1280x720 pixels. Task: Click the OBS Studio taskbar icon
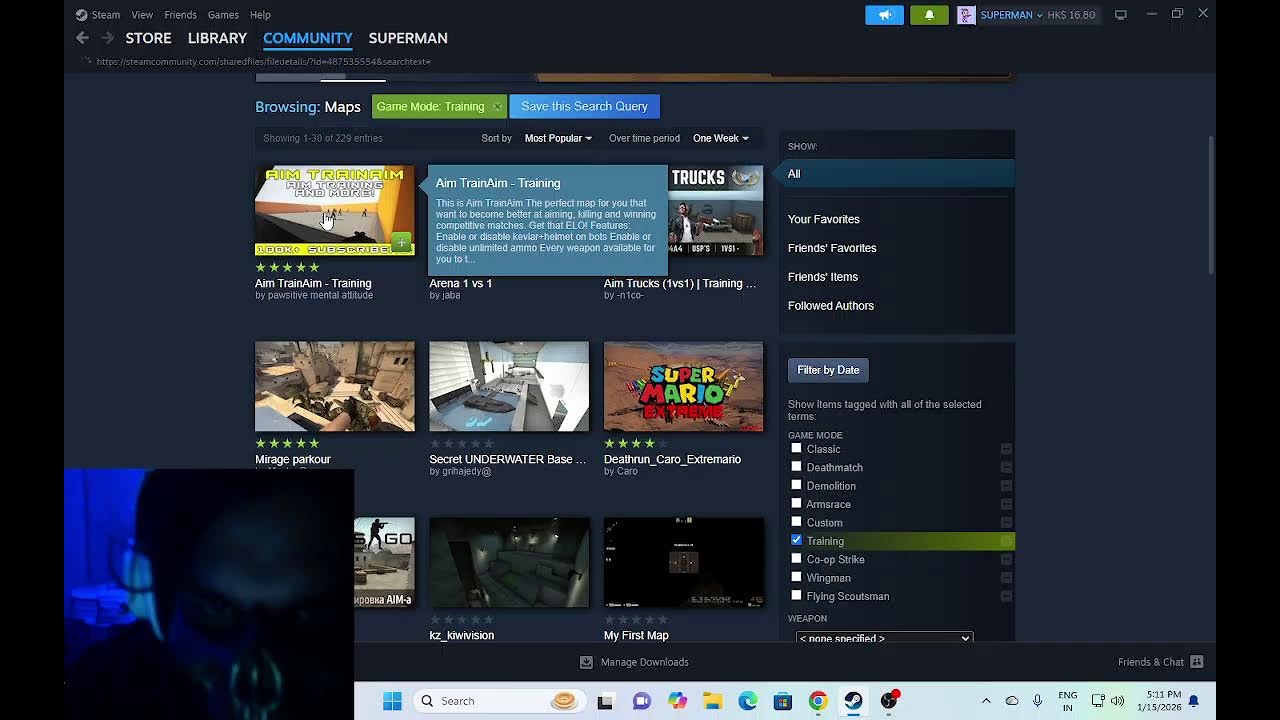[889, 701]
